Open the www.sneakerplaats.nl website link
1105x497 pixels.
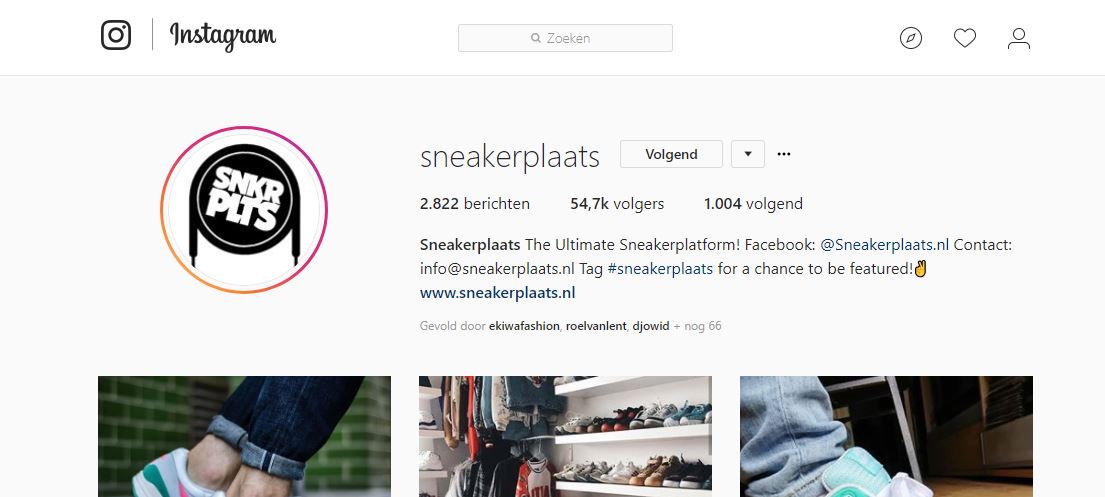tap(498, 293)
